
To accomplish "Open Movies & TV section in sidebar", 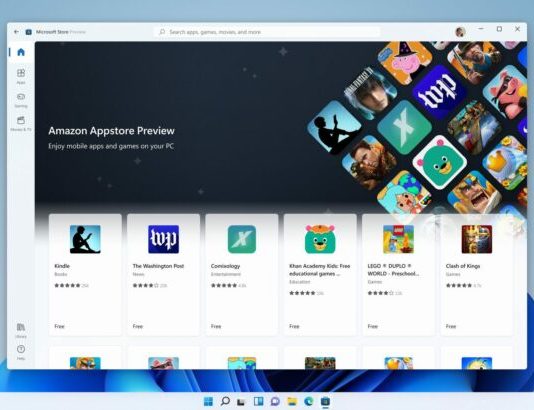I will tap(21, 123).
